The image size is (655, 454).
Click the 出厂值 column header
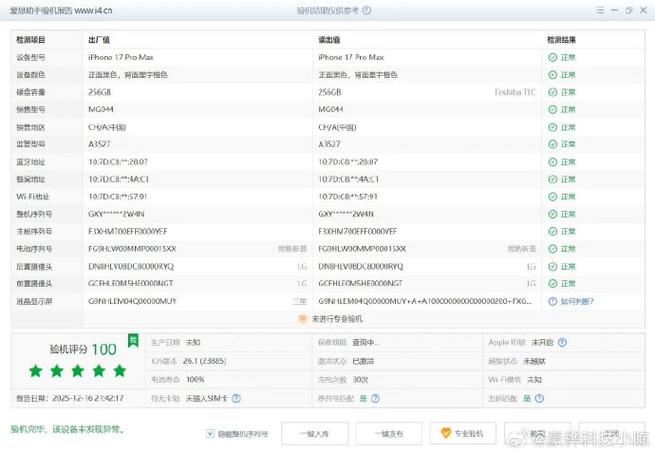coord(99,40)
